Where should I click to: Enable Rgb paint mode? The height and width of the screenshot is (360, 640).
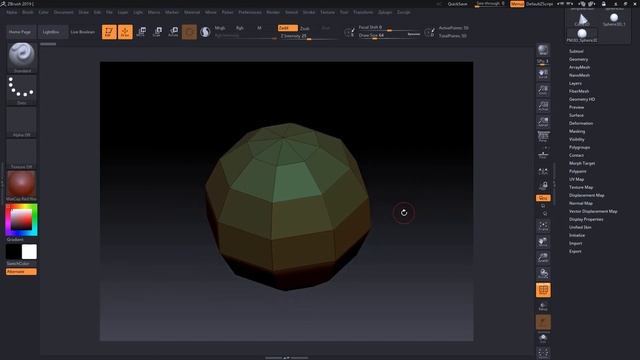point(240,28)
